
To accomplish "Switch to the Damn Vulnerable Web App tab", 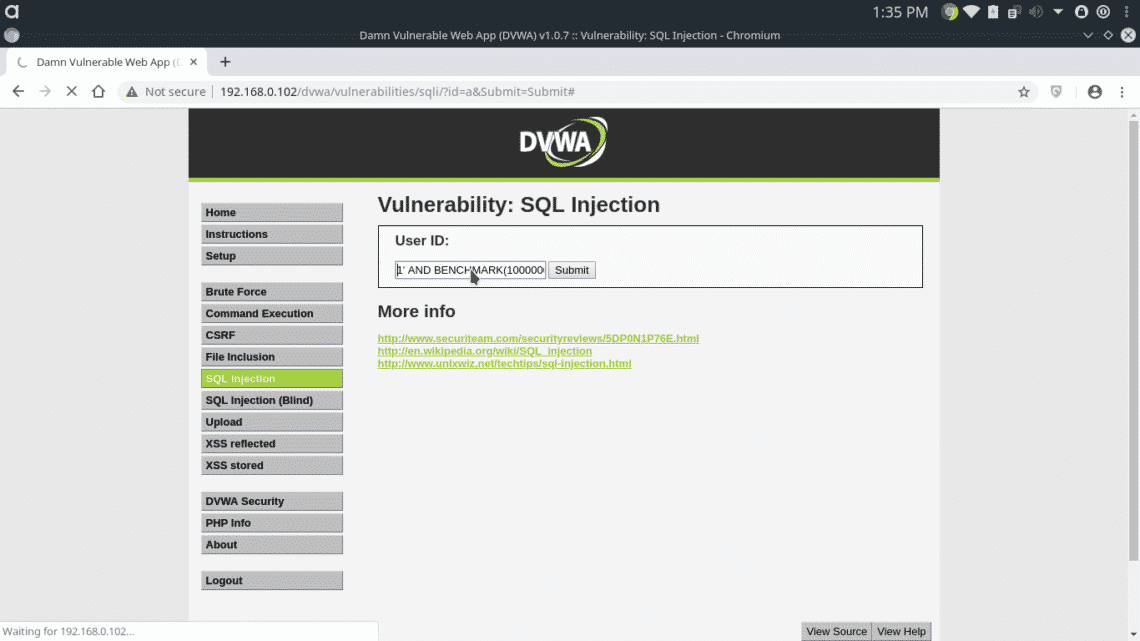I will (108, 62).
